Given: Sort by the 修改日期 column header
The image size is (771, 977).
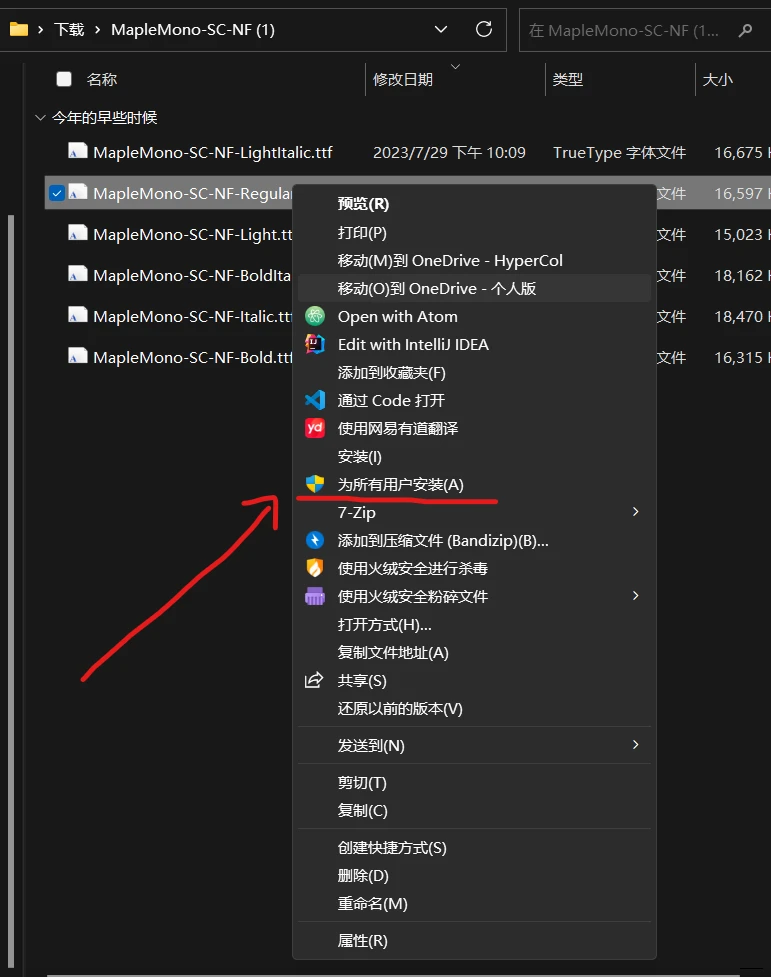Looking at the screenshot, I should tap(403, 79).
